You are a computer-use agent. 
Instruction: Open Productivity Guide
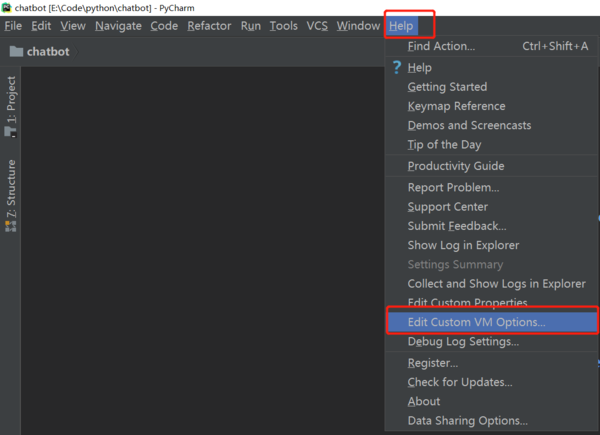click(491, 166)
